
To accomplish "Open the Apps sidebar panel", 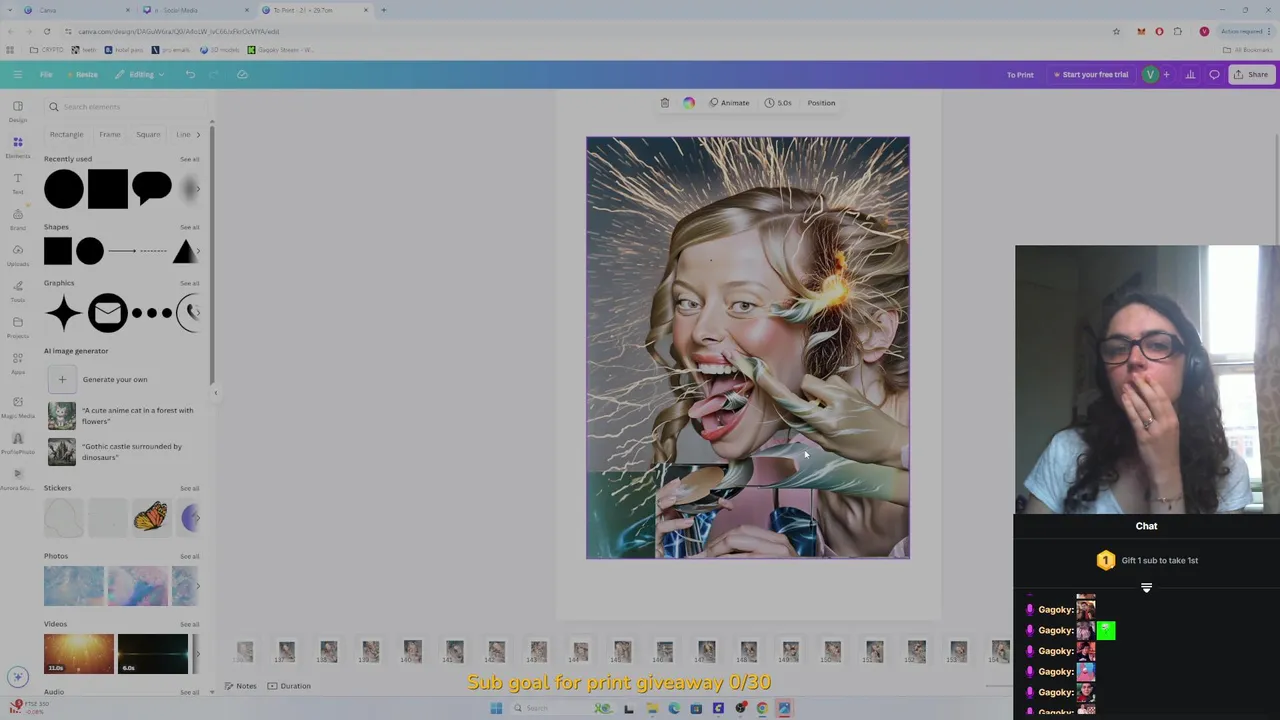I will pyautogui.click(x=18, y=363).
